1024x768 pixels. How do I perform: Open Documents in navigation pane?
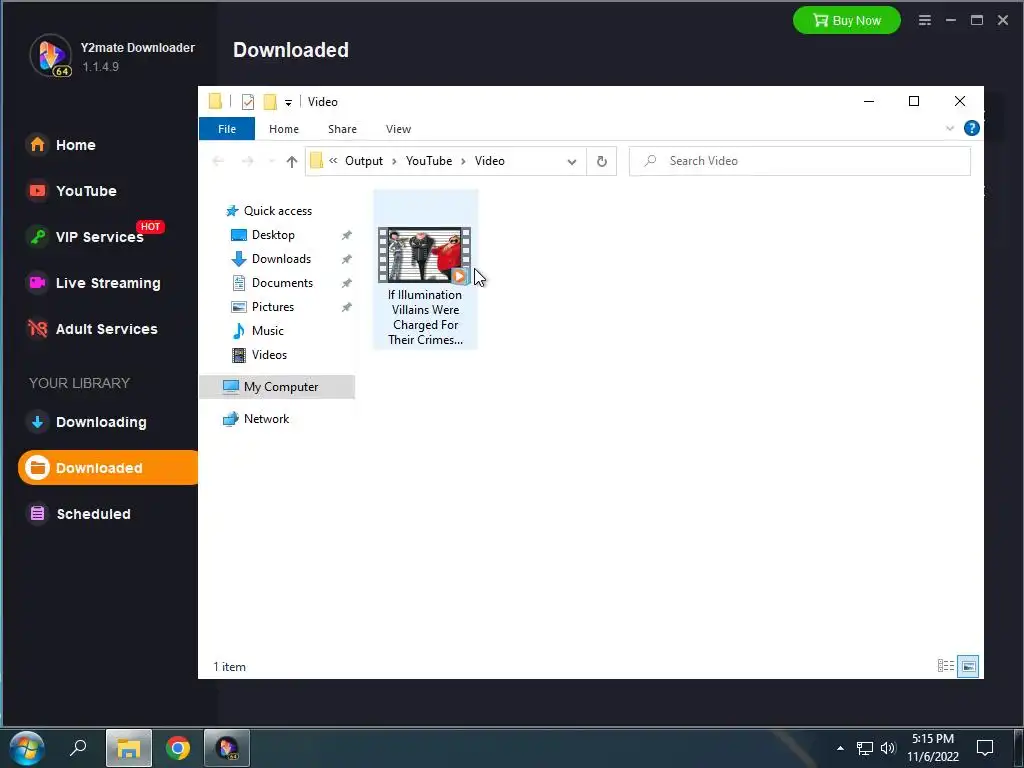coord(282,283)
